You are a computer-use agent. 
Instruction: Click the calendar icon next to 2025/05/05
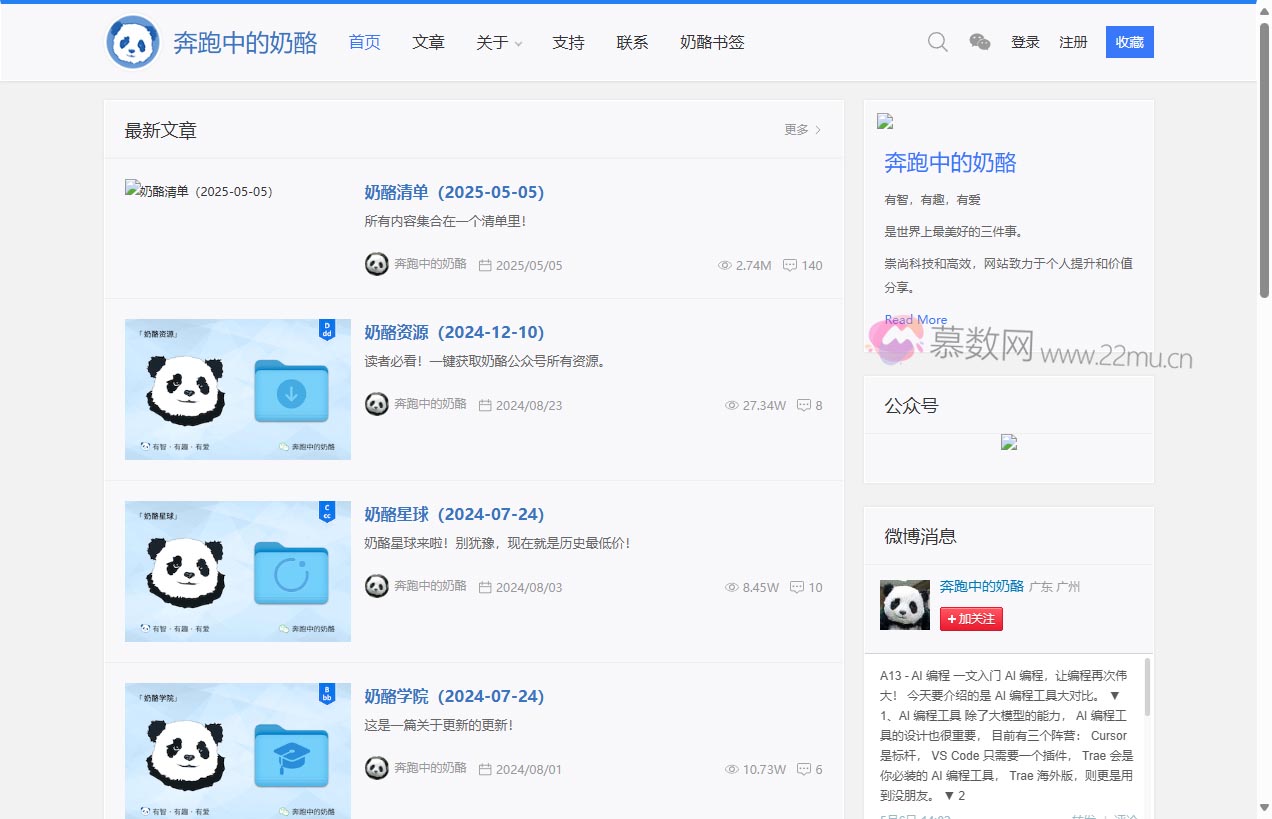coord(485,265)
